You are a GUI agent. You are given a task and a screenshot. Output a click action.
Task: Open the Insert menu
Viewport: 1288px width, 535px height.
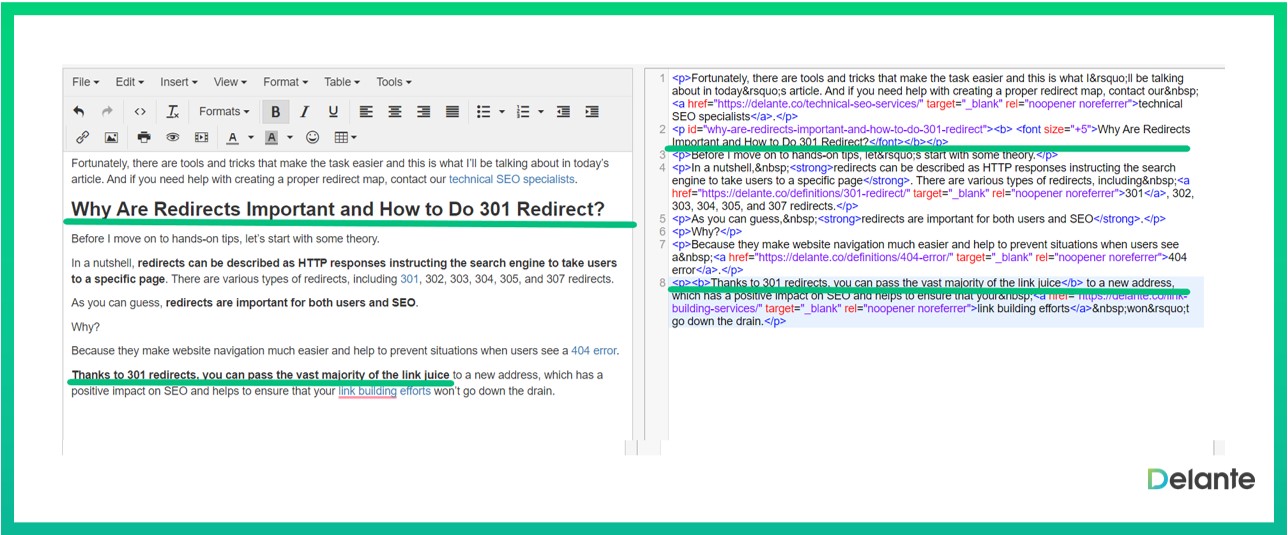point(178,82)
